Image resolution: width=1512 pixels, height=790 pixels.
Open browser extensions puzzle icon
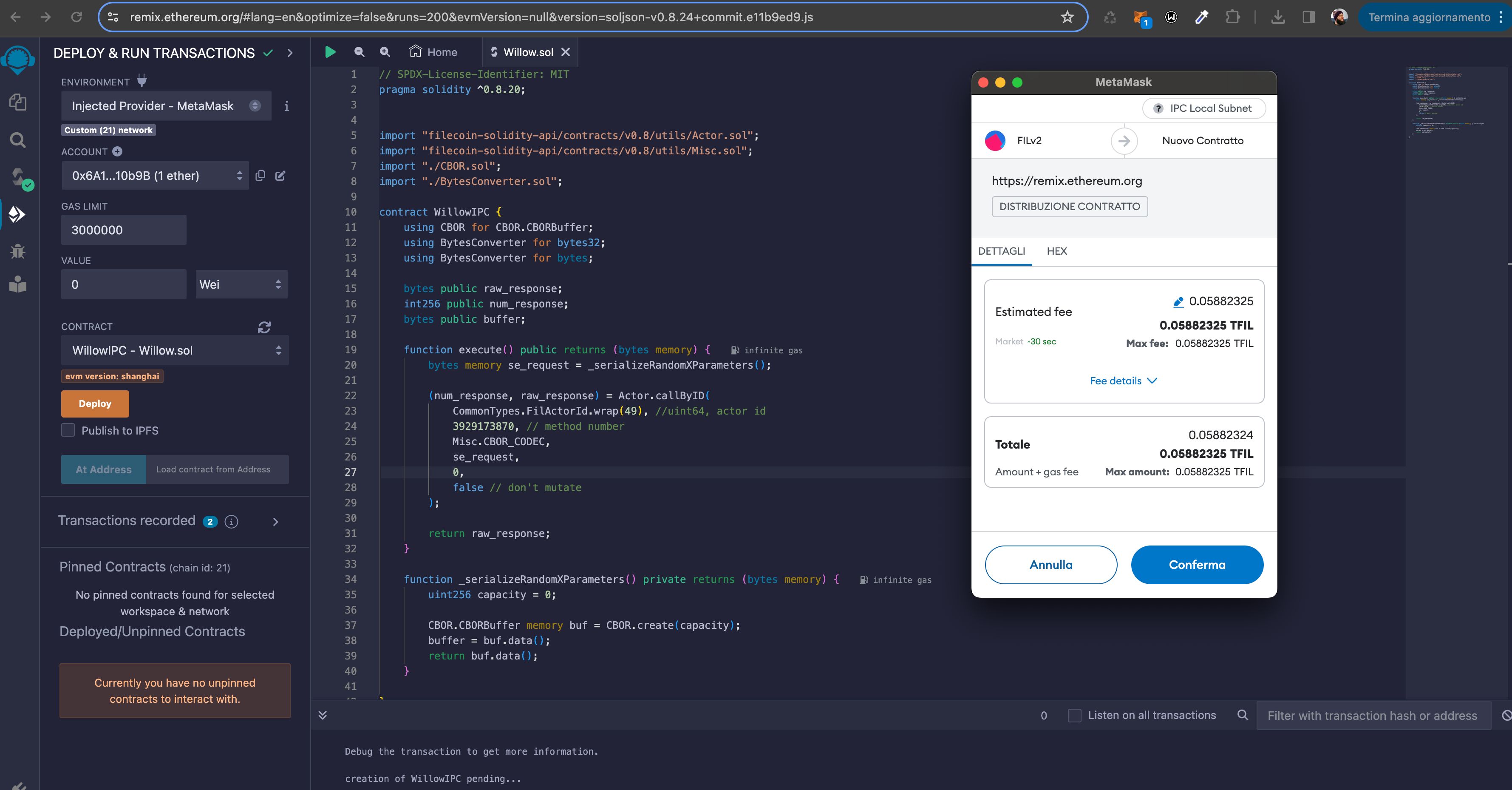click(1233, 17)
